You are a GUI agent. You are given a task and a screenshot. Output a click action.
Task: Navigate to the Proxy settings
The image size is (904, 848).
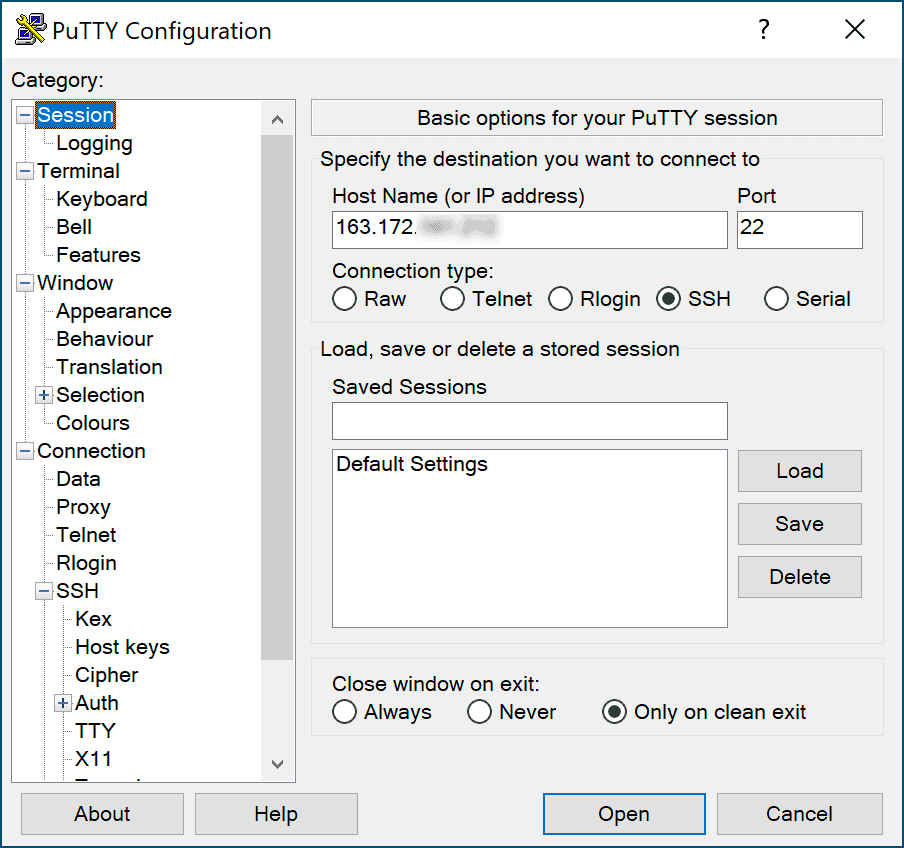[83, 507]
